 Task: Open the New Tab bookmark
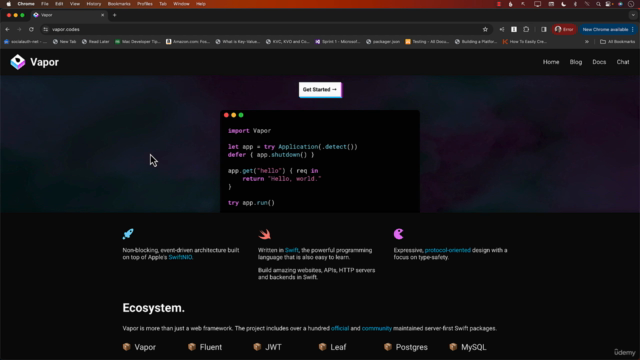point(64,42)
